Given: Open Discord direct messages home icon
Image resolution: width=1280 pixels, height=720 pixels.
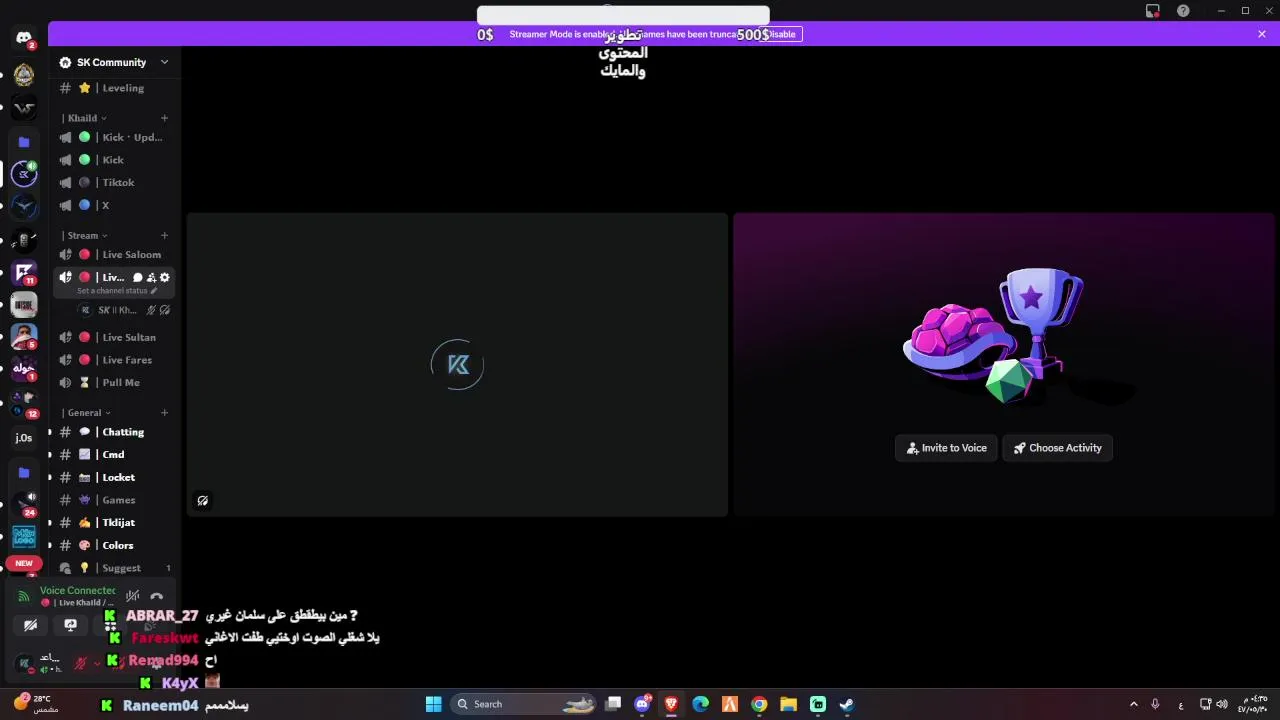Looking at the screenshot, I should 24,38.
